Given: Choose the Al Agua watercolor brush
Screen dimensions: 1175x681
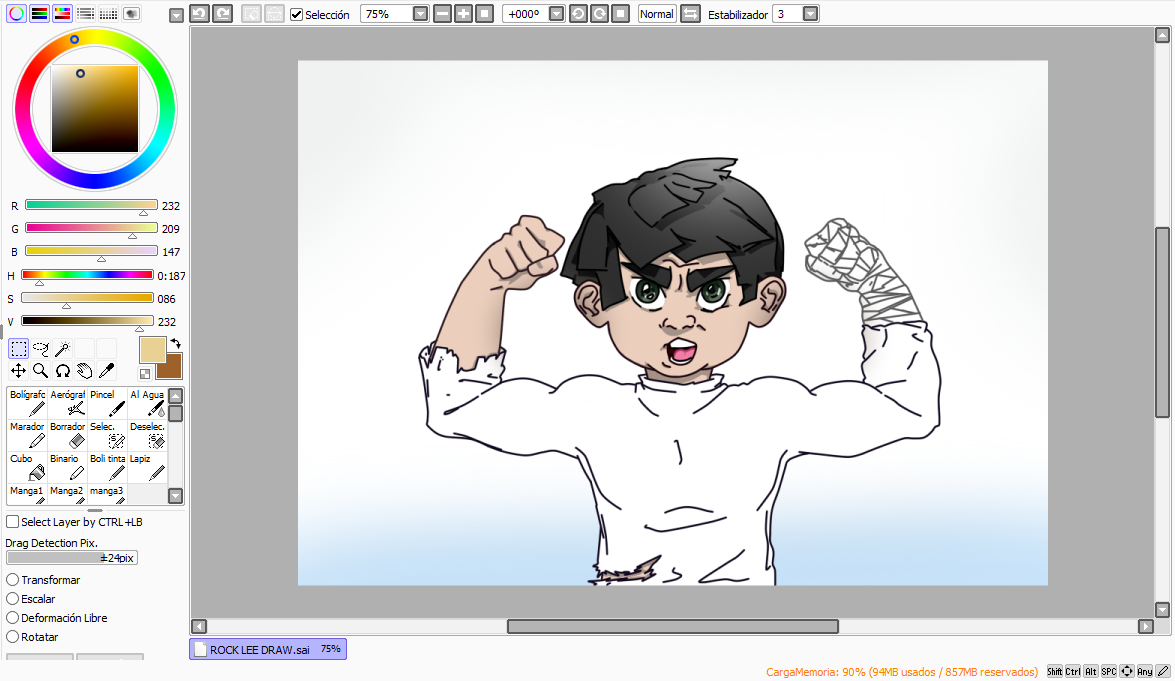Looking at the screenshot, I should click(x=147, y=403).
